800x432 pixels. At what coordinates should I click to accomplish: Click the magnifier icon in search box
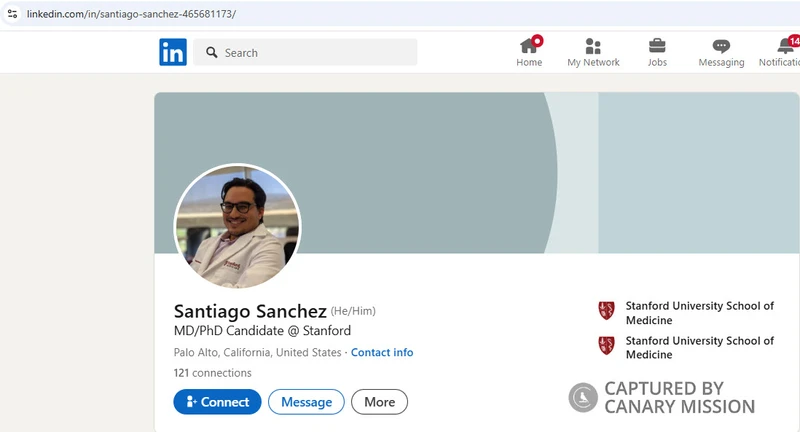pos(212,52)
